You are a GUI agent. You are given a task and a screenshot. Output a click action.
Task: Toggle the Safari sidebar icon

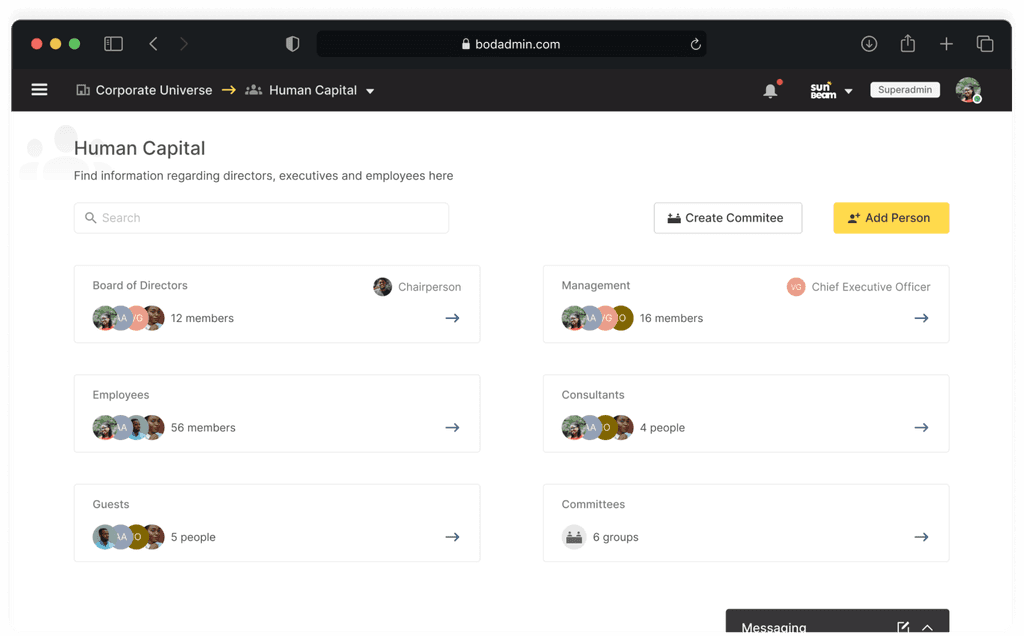click(x=114, y=44)
